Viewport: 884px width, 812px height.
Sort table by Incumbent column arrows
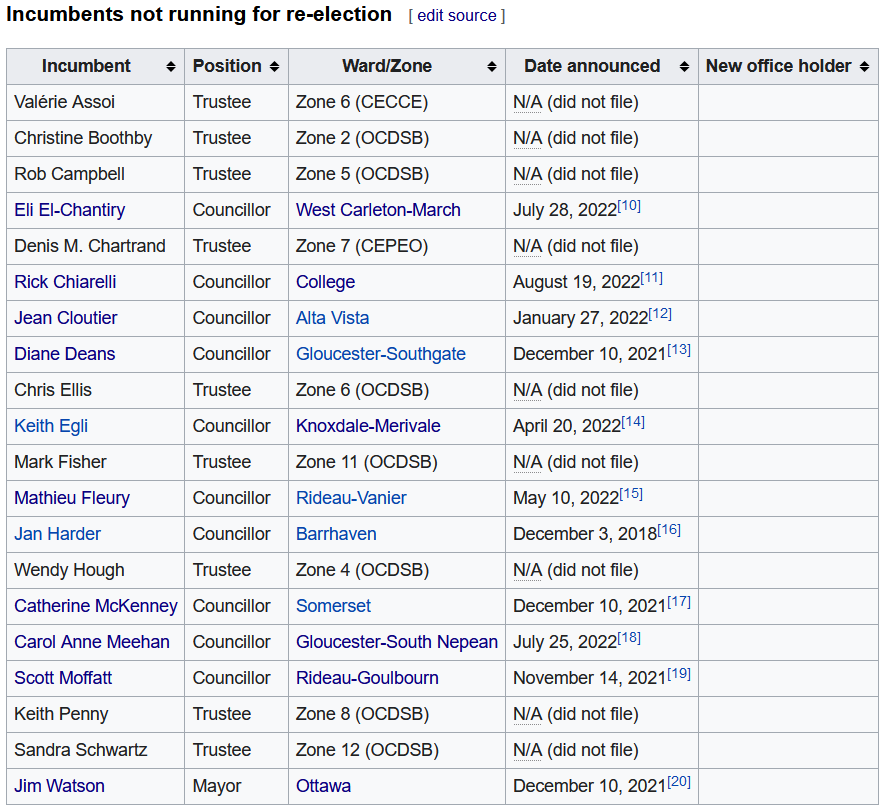coord(171,67)
